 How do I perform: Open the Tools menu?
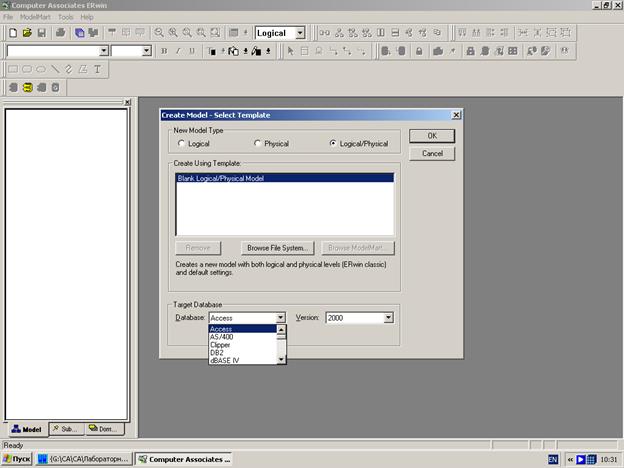click(66, 17)
